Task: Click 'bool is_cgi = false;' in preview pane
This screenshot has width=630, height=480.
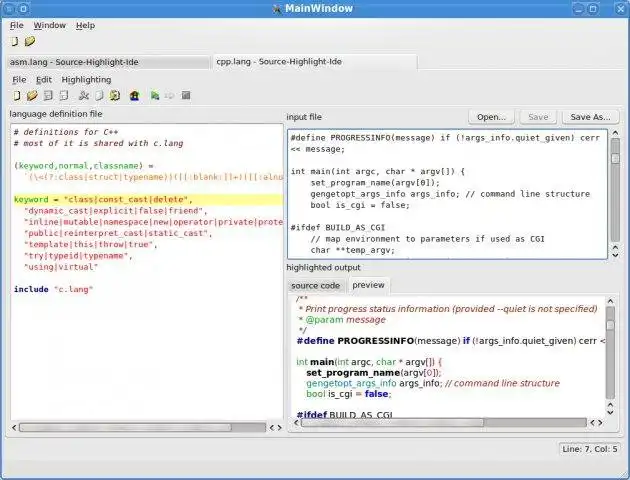Action: [x=349, y=394]
